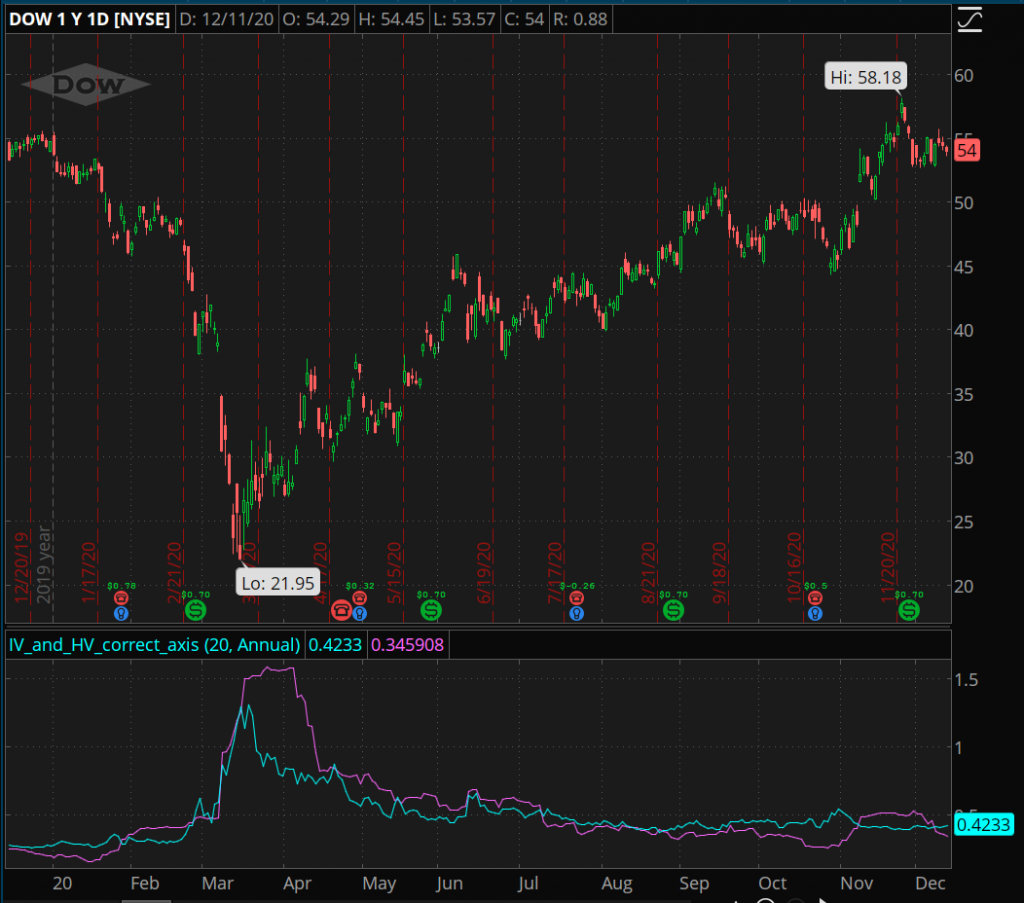Screen dimensions: 1024x903
Task: Click the green dividend icon in late November
Action: pyautogui.click(x=909, y=610)
